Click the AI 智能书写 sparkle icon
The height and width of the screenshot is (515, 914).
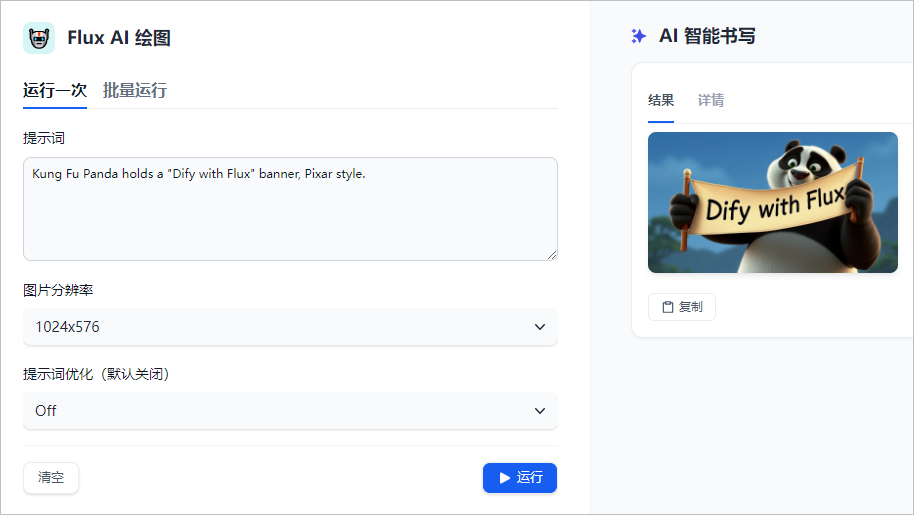[639, 36]
